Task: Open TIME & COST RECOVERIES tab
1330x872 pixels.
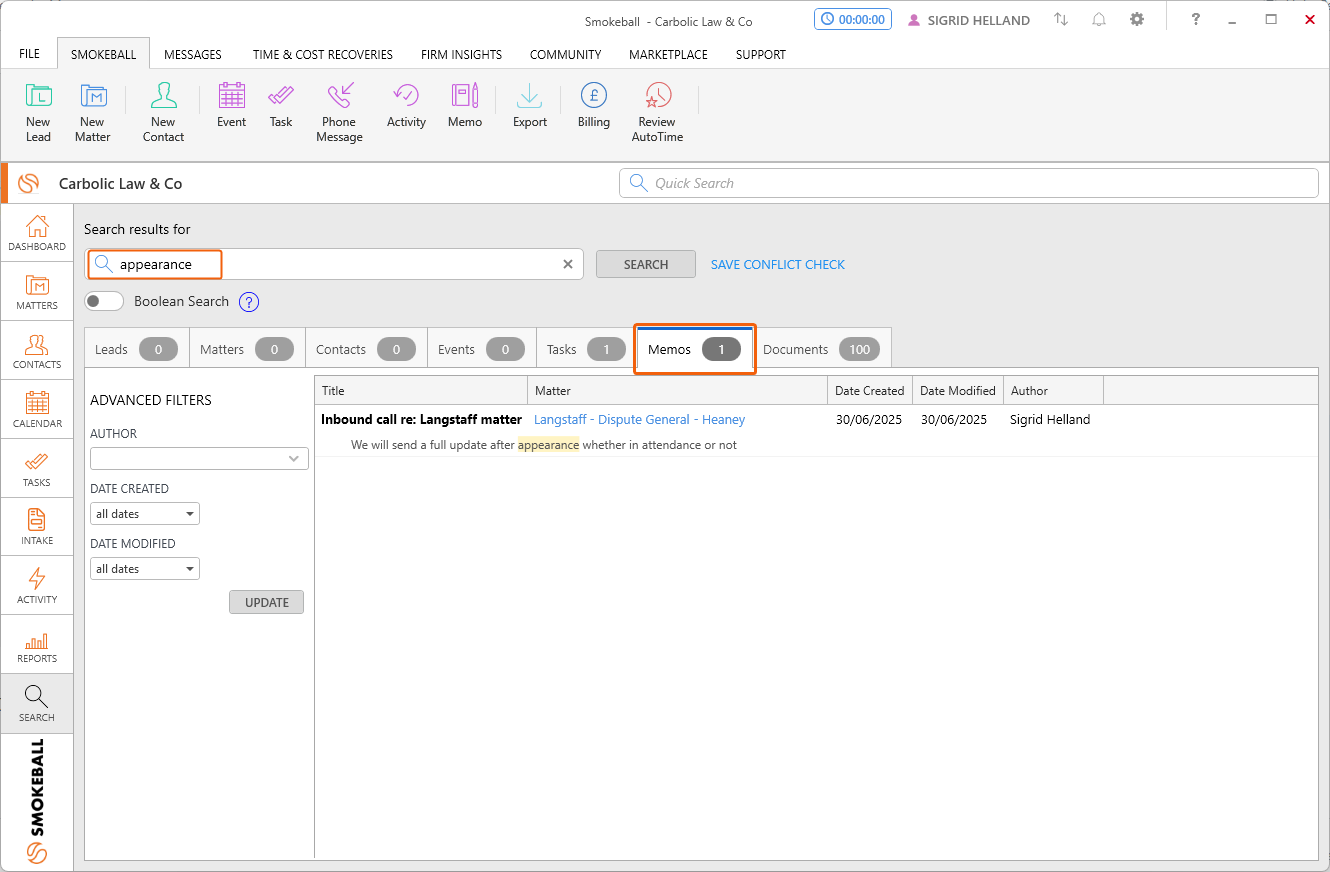Action: pos(323,54)
